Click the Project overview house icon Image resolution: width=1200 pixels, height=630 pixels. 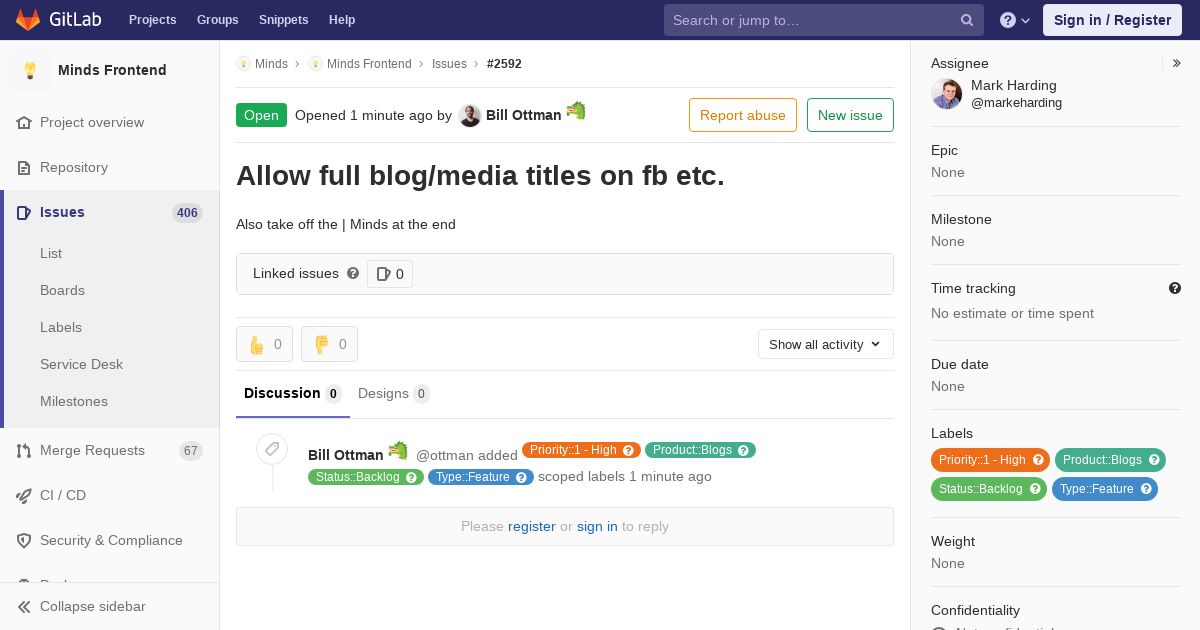point(24,122)
